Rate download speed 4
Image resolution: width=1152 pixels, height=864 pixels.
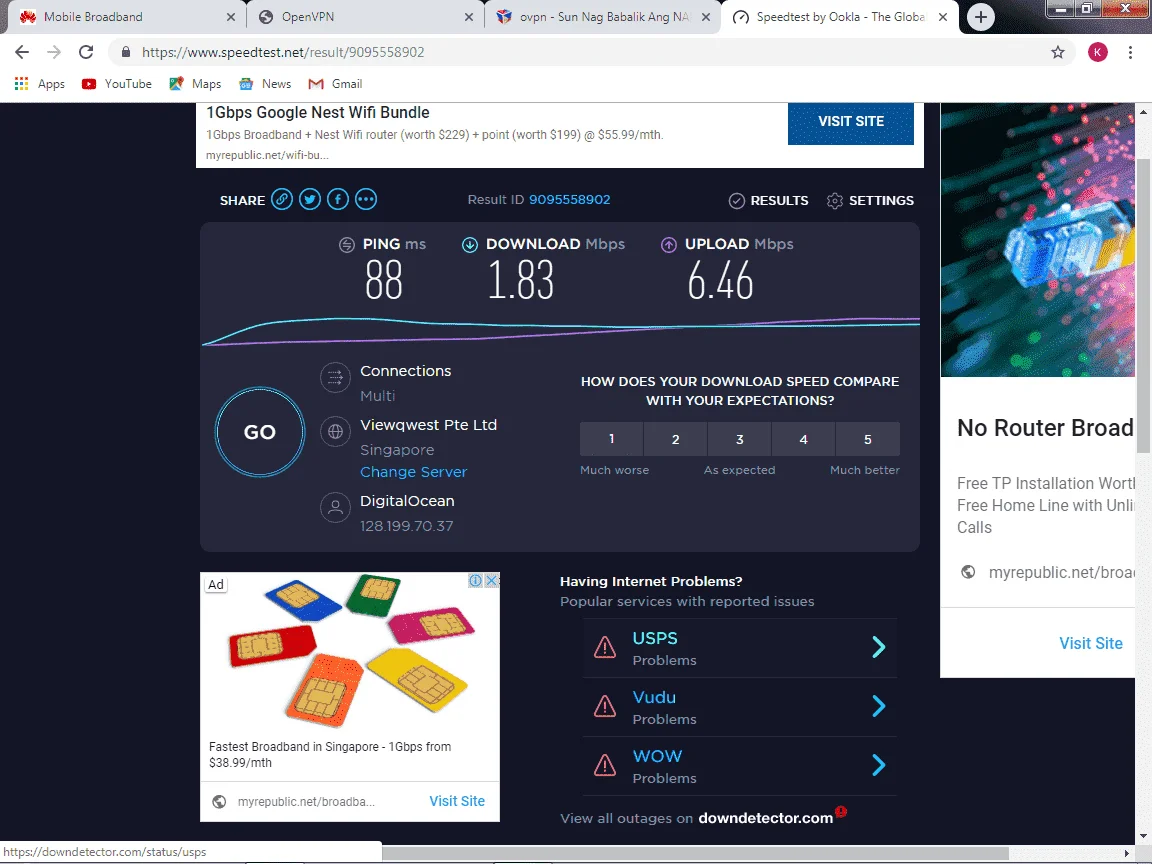tap(804, 439)
